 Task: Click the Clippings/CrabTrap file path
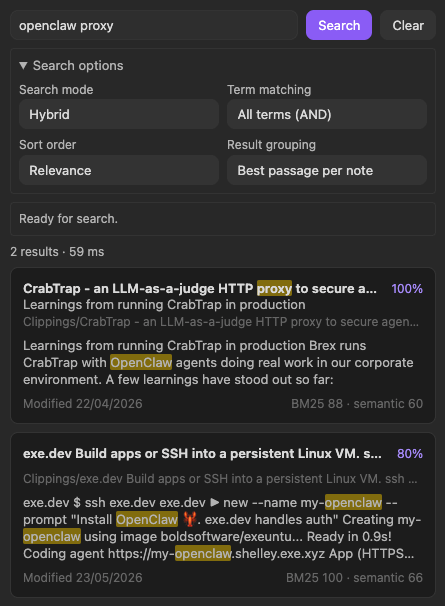pos(221,322)
